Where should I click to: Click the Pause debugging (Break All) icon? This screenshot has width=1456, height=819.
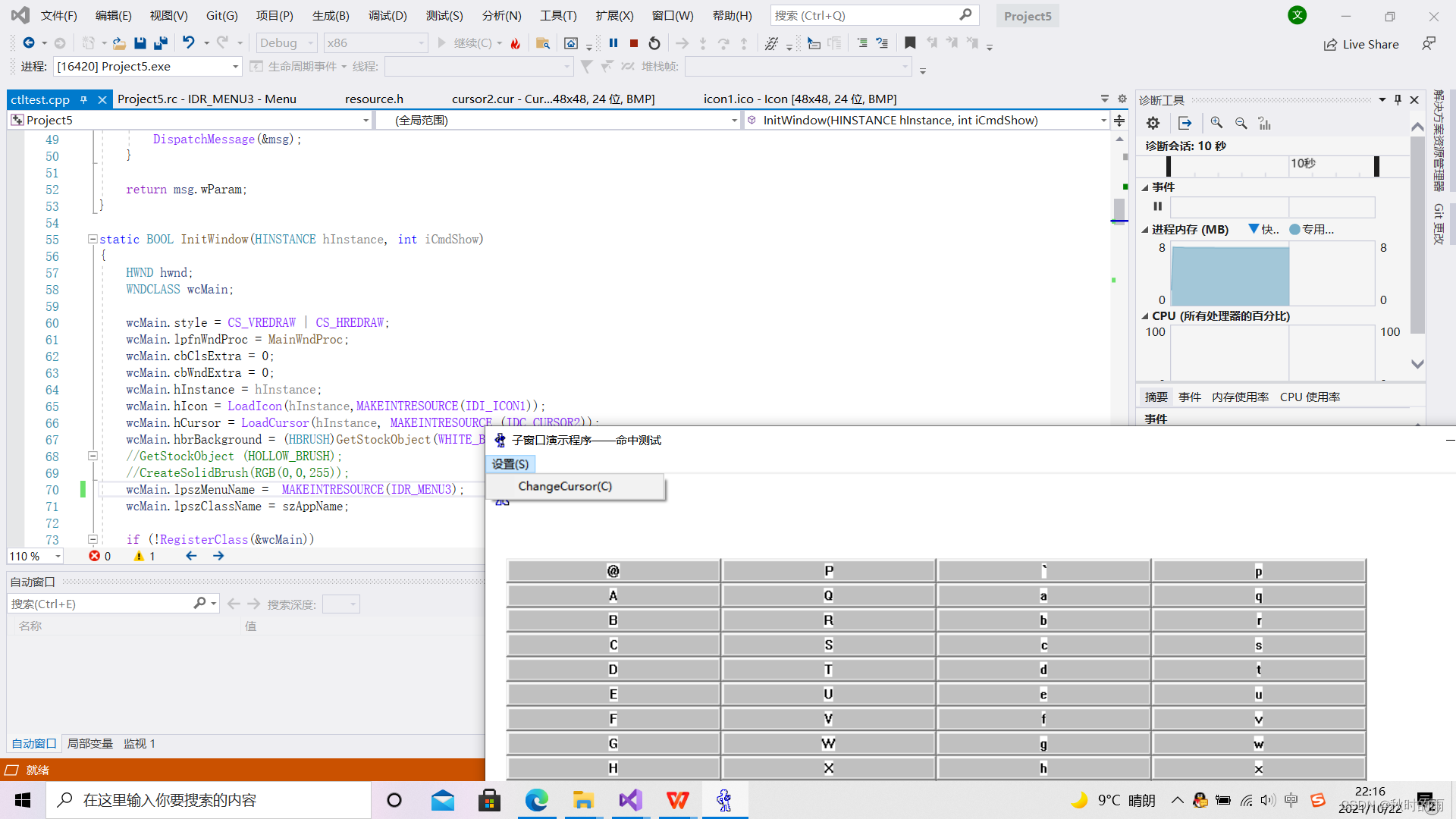(x=613, y=43)
